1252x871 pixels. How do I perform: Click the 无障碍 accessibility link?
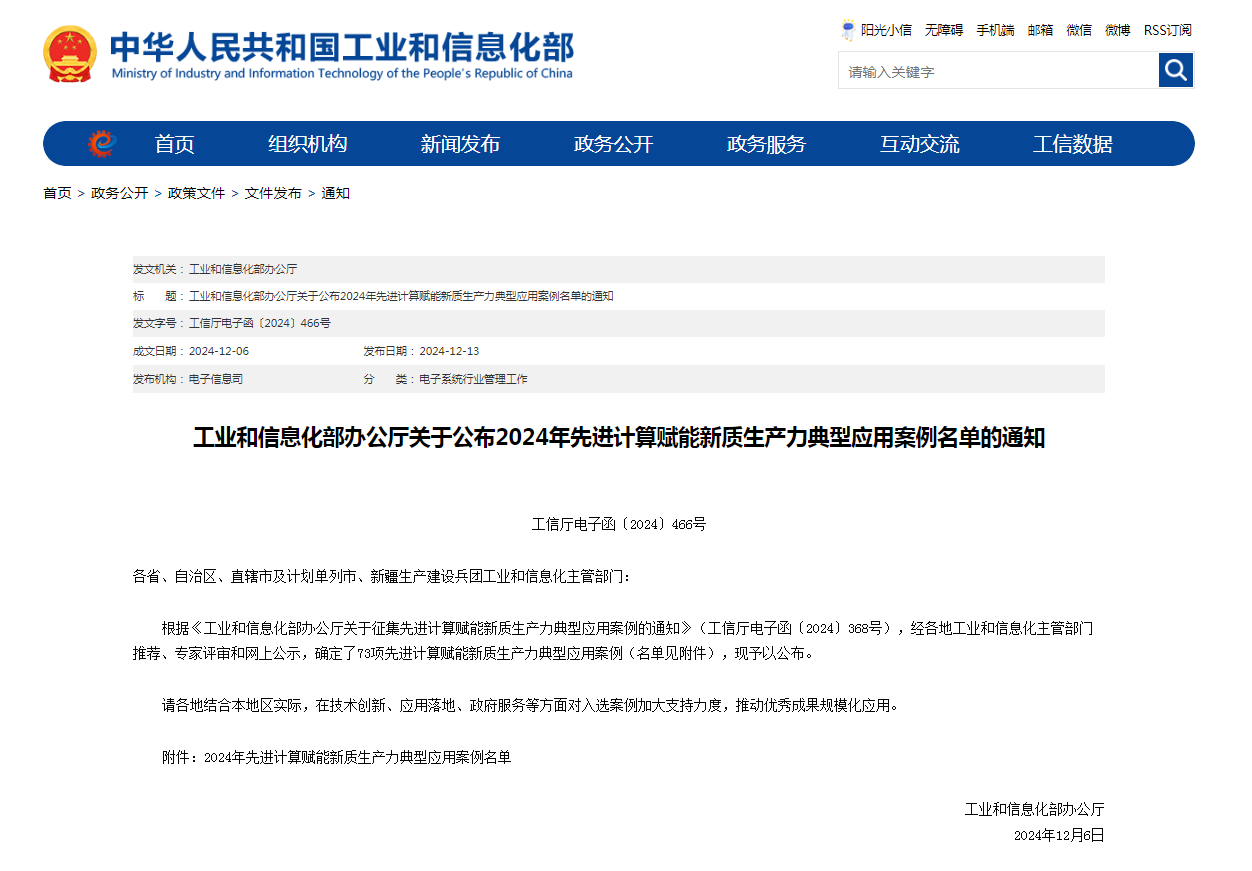click(x=943, y=30)
